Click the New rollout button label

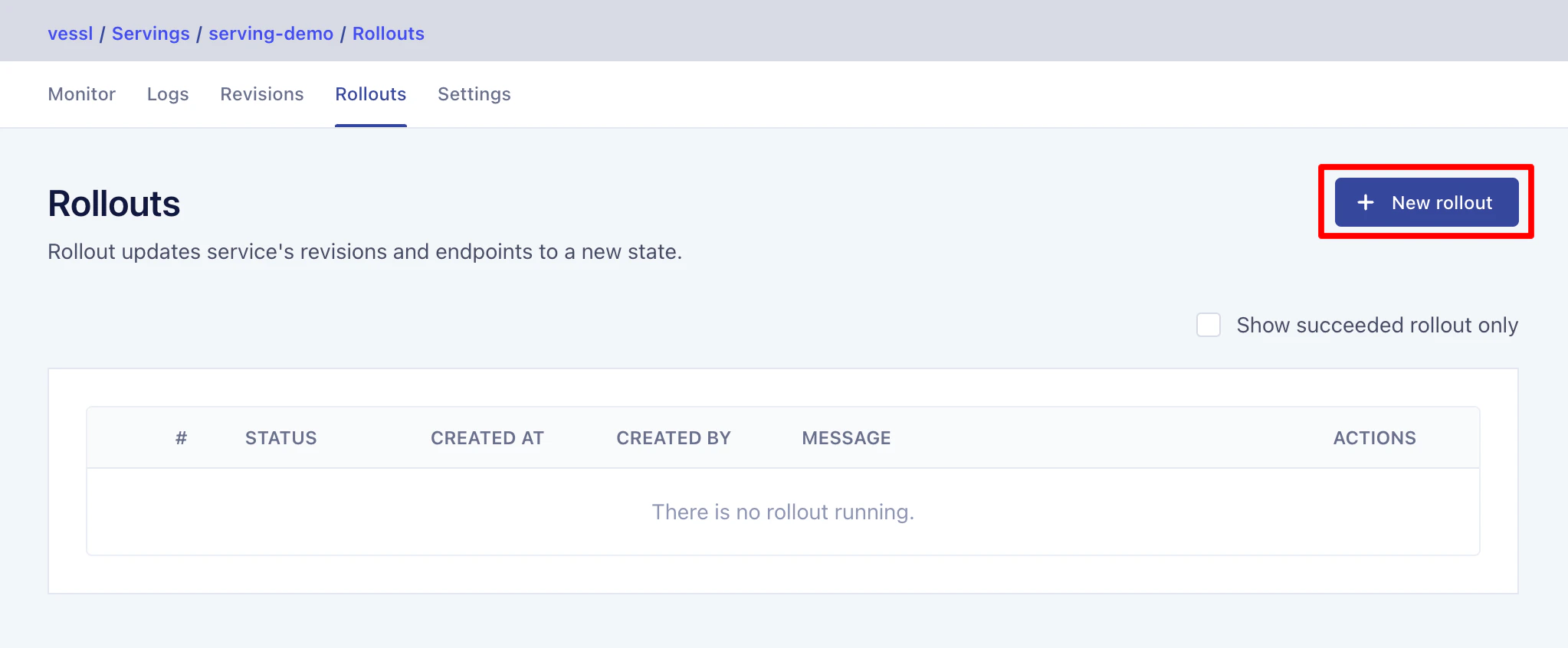point(1442,203)
